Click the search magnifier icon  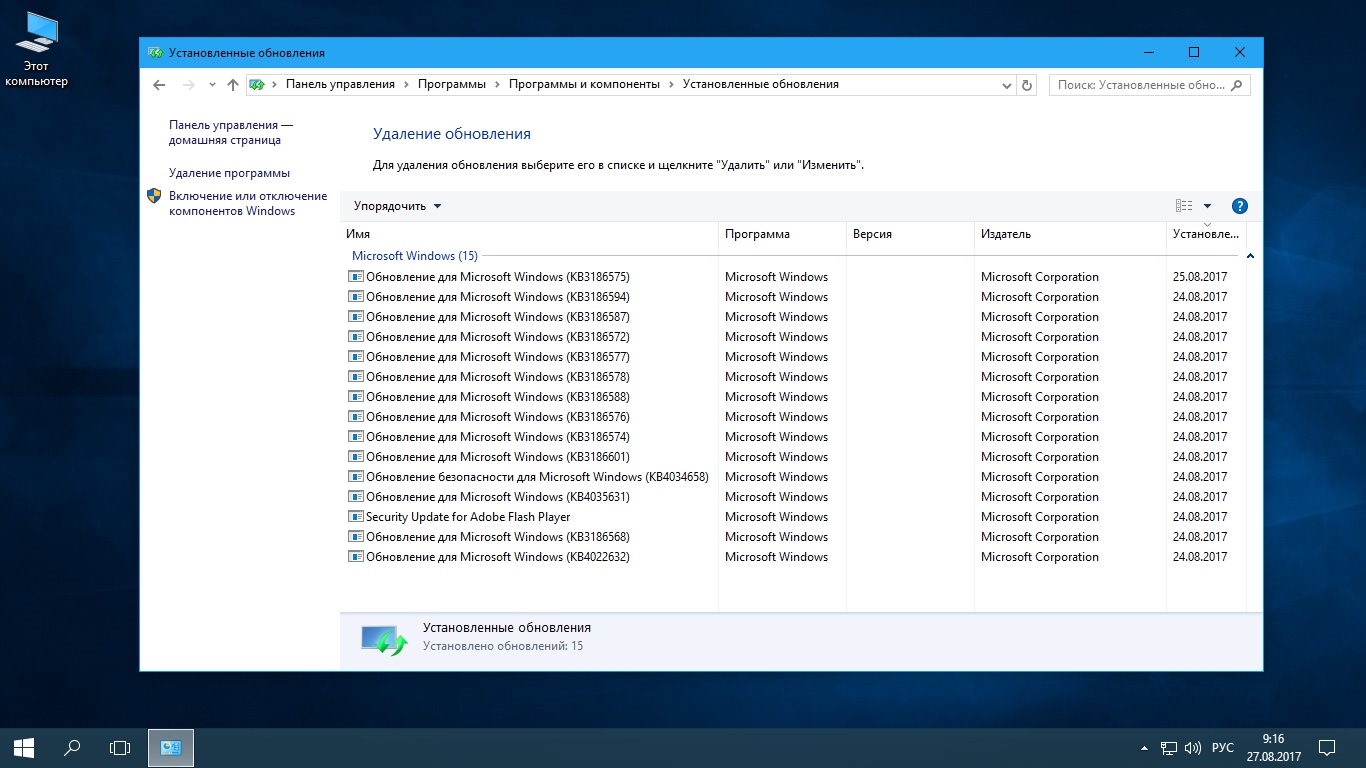point(1238,85)
